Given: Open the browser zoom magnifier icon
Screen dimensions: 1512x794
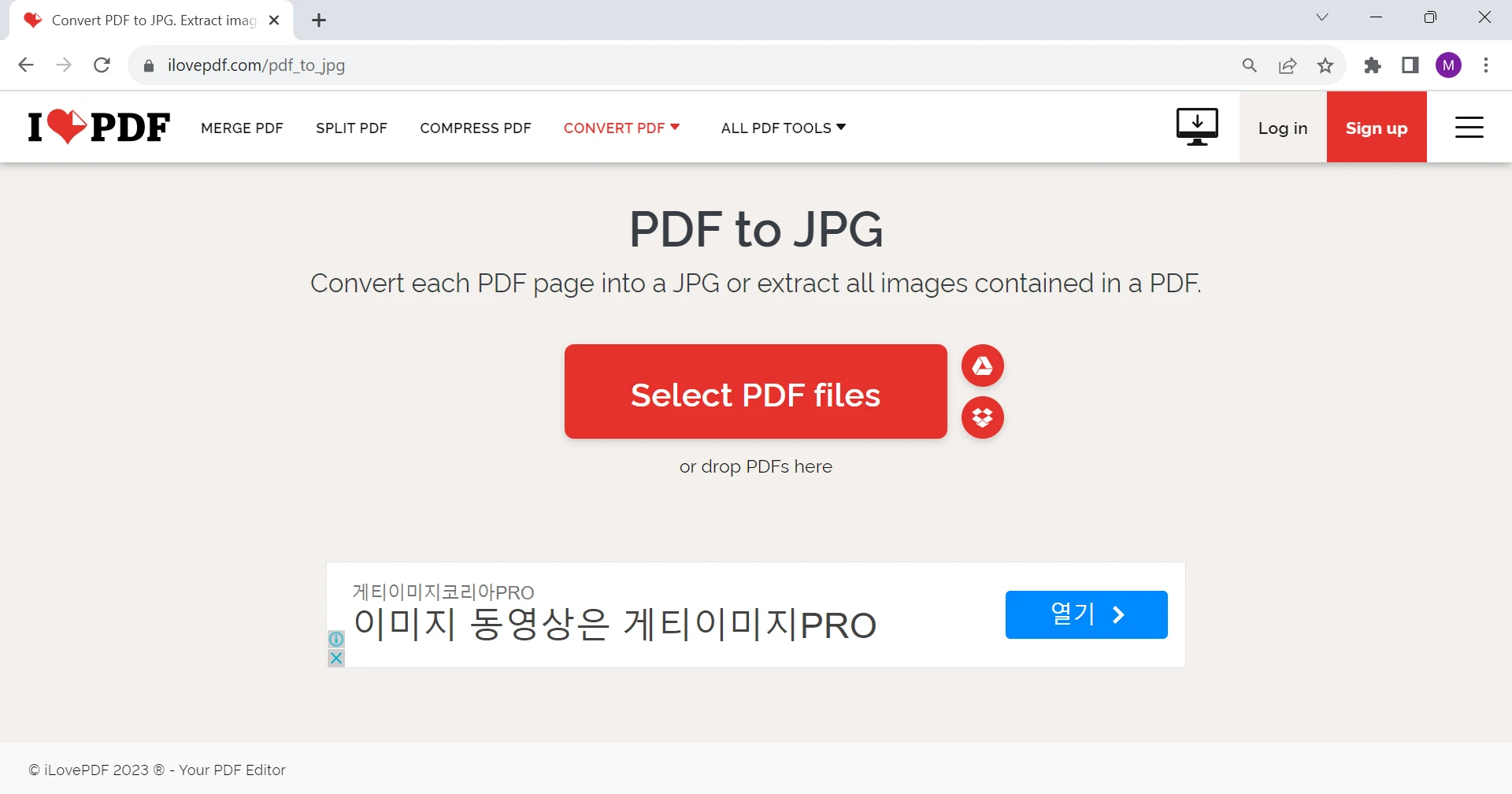Looking at the screenshot, I should pos(1250,65).
